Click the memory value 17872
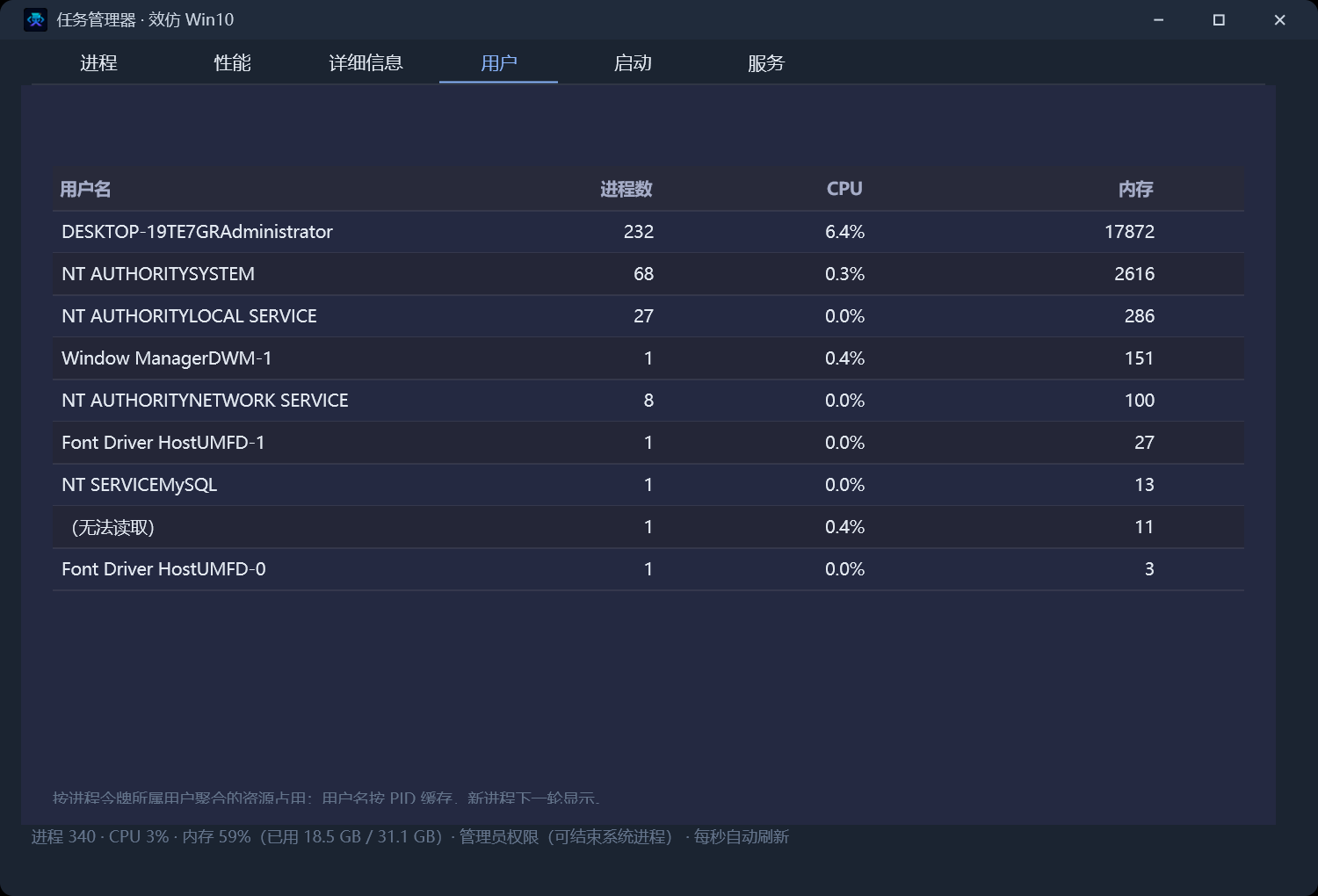The image size is (1318, 896). [1130, 232]
